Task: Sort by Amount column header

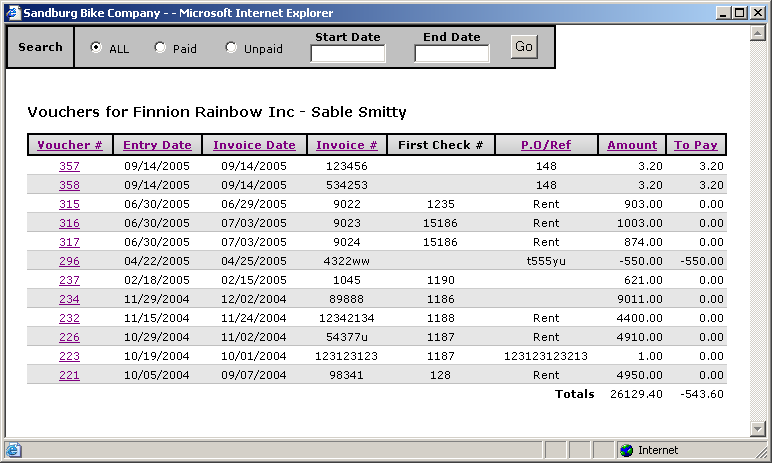Action: (632, 145)
